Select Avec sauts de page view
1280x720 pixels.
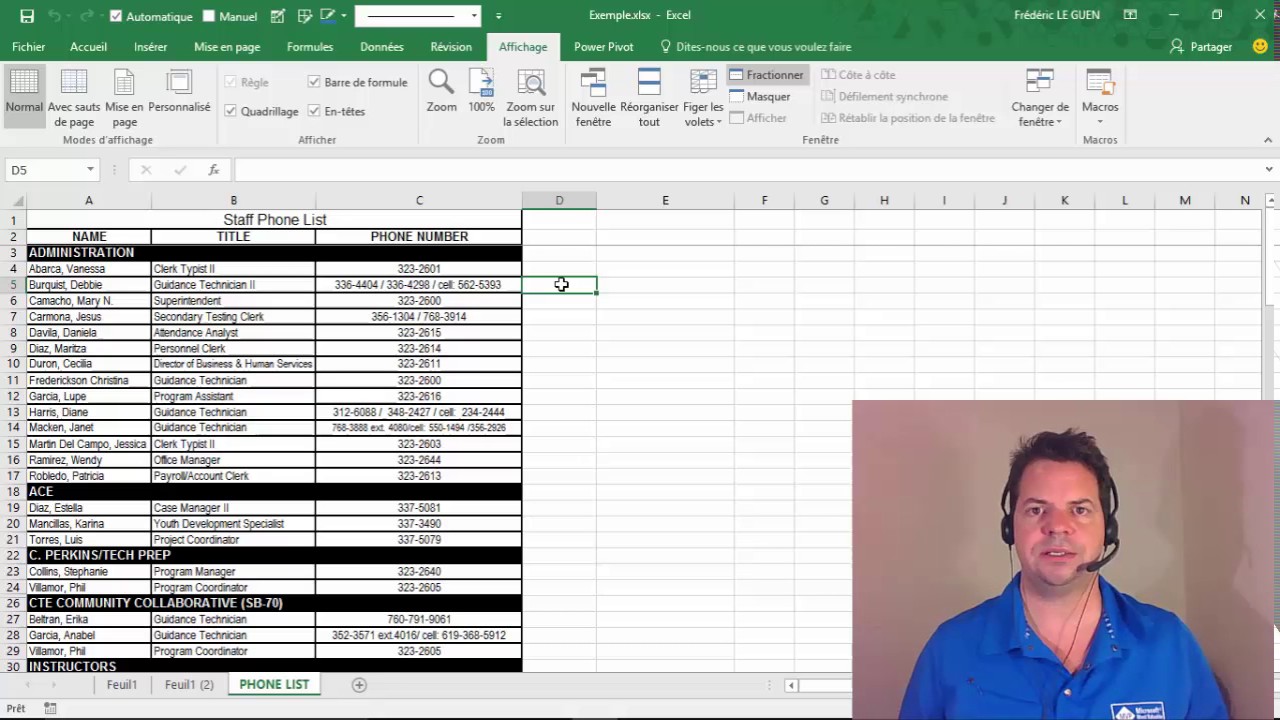(74, 98)
